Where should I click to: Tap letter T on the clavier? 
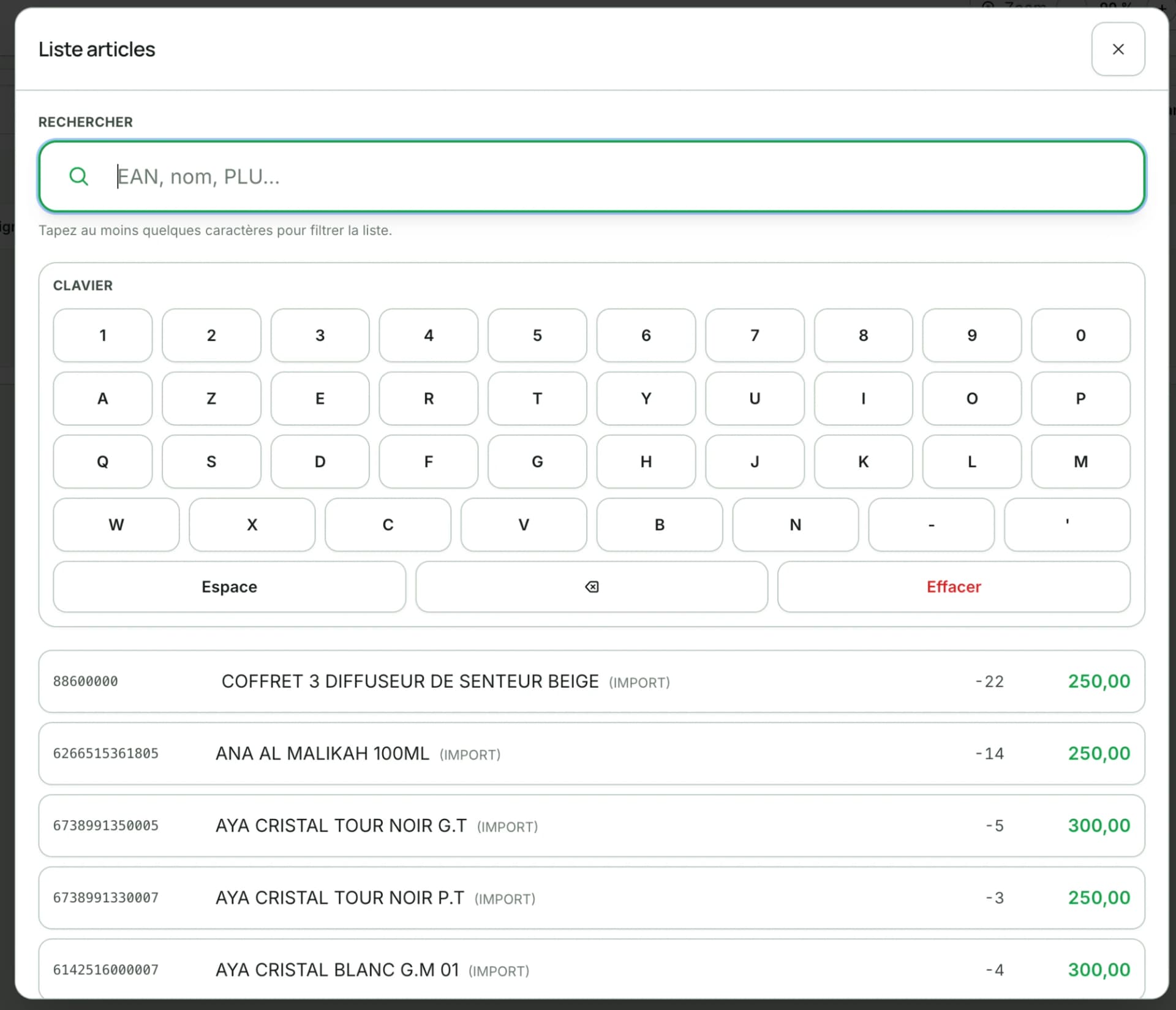point(537,399)
